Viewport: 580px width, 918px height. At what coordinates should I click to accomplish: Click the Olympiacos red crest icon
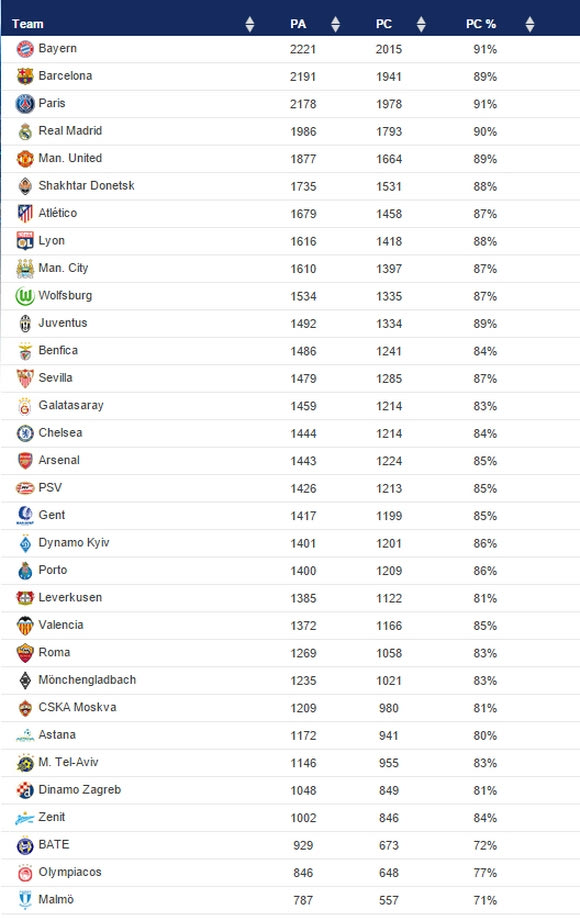[x=25, y=873]
